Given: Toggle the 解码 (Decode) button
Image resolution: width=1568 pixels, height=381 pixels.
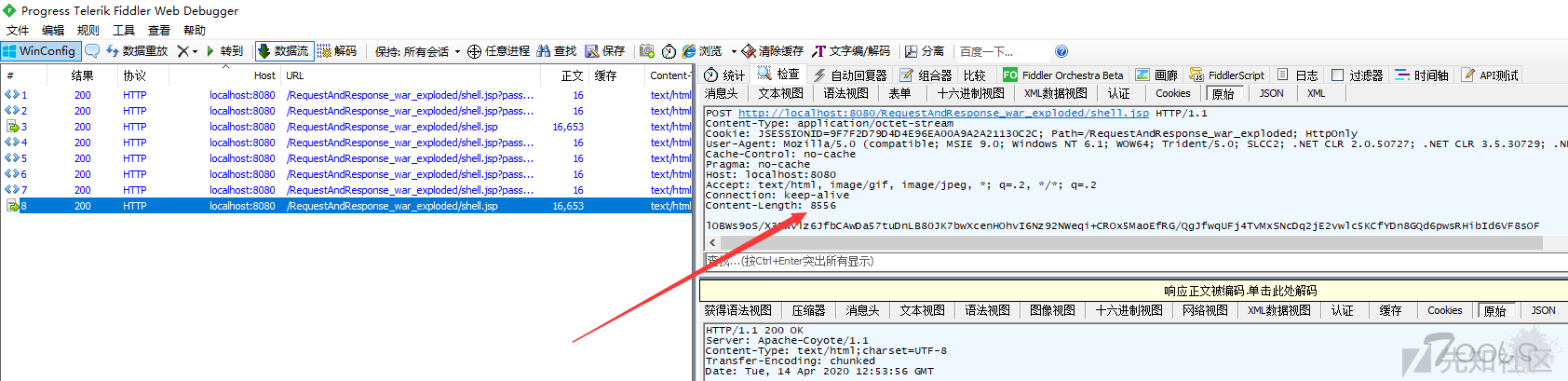Looking at the screenshot, I should pos(336,51).
